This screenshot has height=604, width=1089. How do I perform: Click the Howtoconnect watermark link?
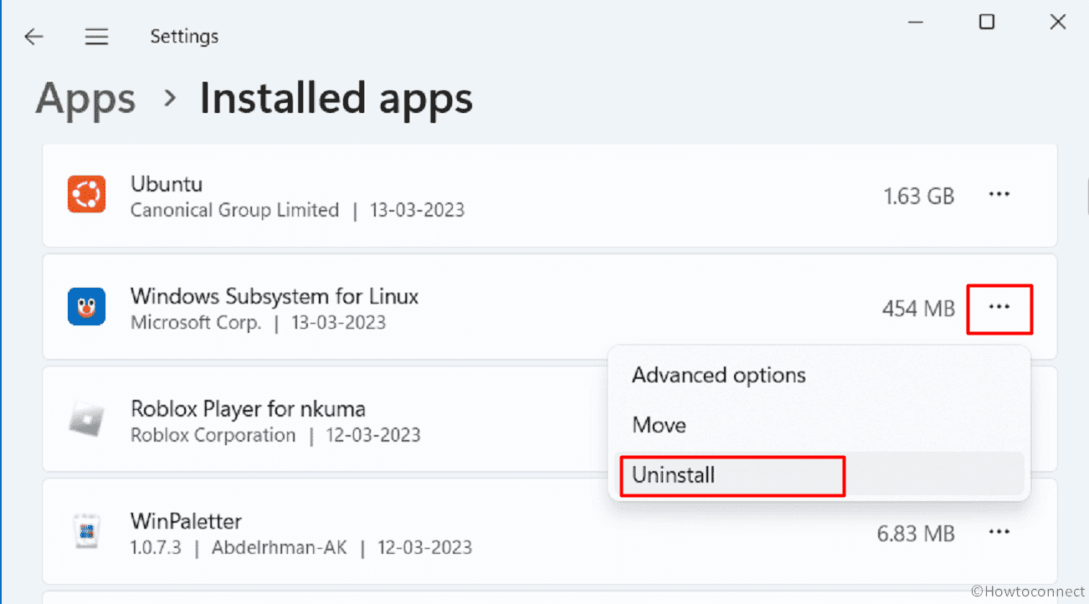pyautogui.click(x=1026, y=590)
